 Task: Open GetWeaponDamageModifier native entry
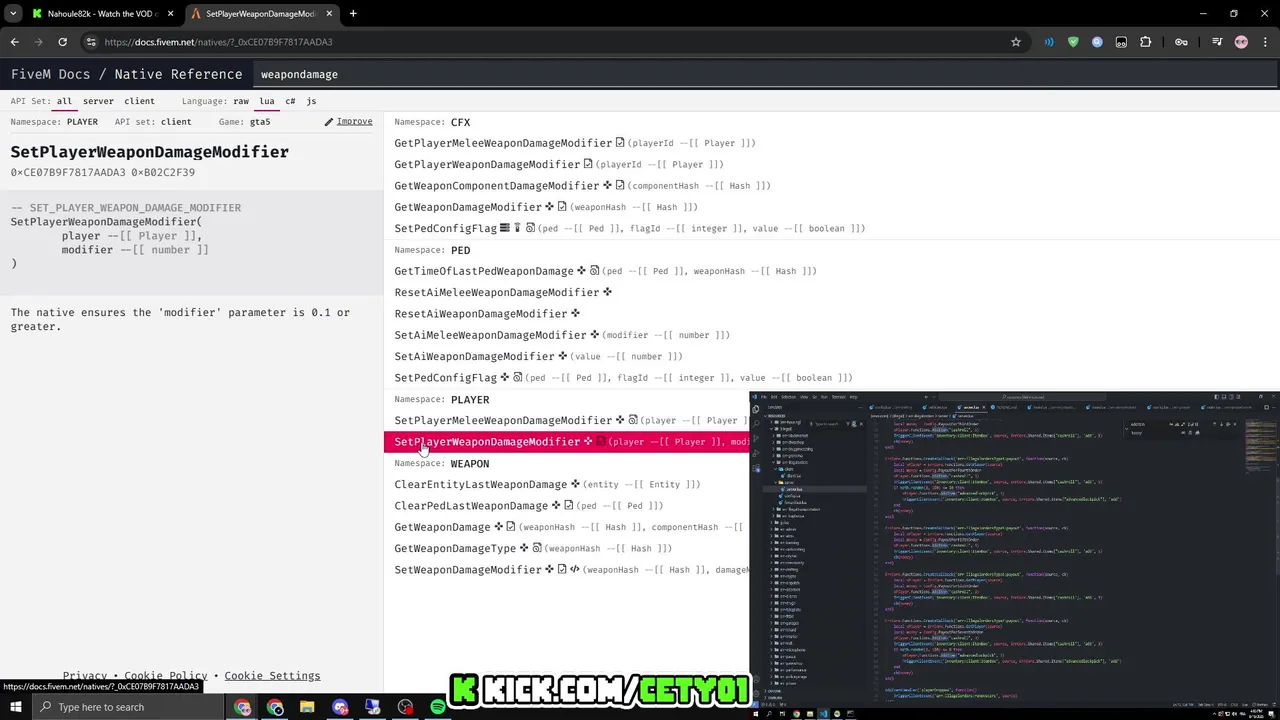point(468,207)
